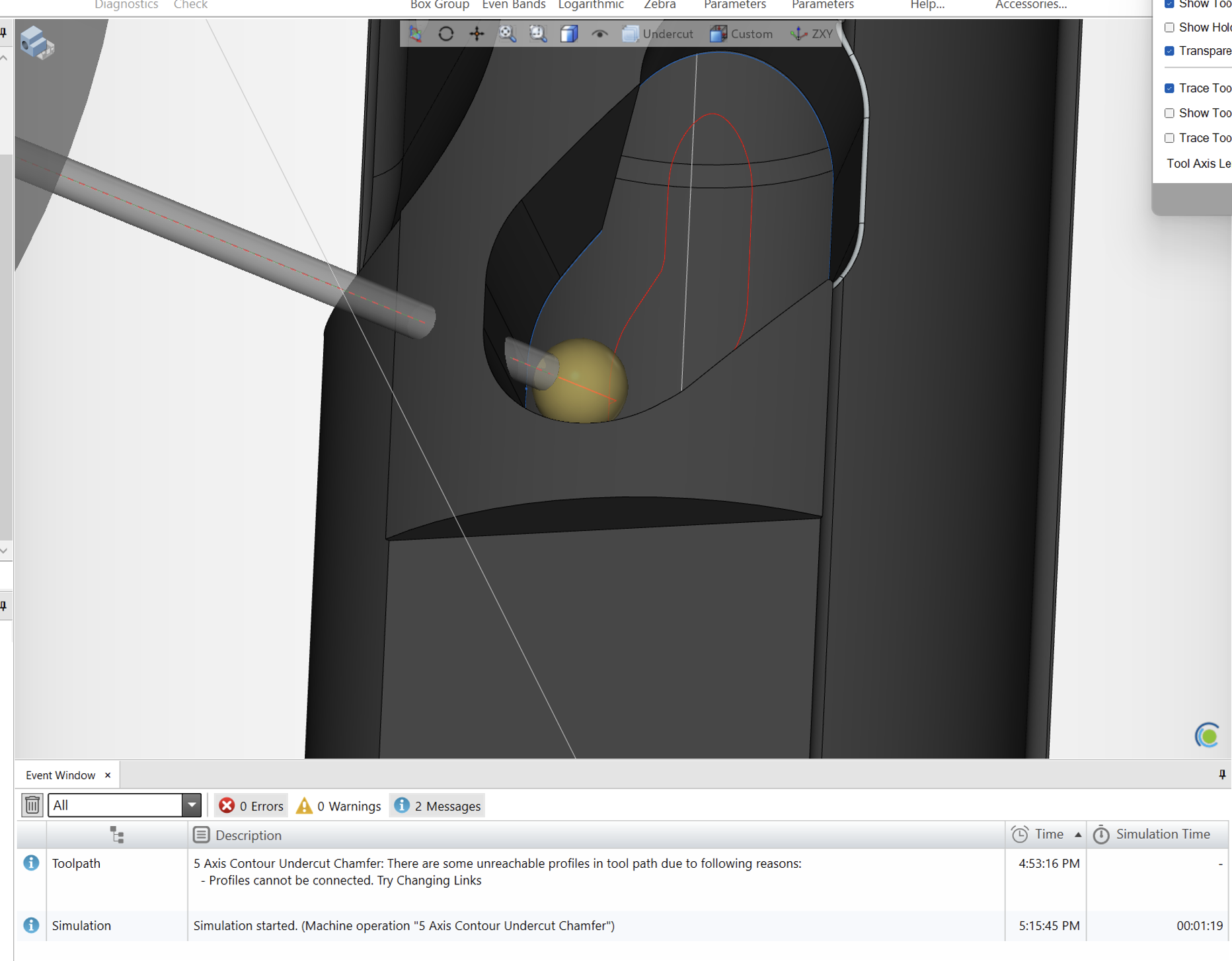Click the yellow ball end of the tool
1232x961 pixels.
coord(580,381)
